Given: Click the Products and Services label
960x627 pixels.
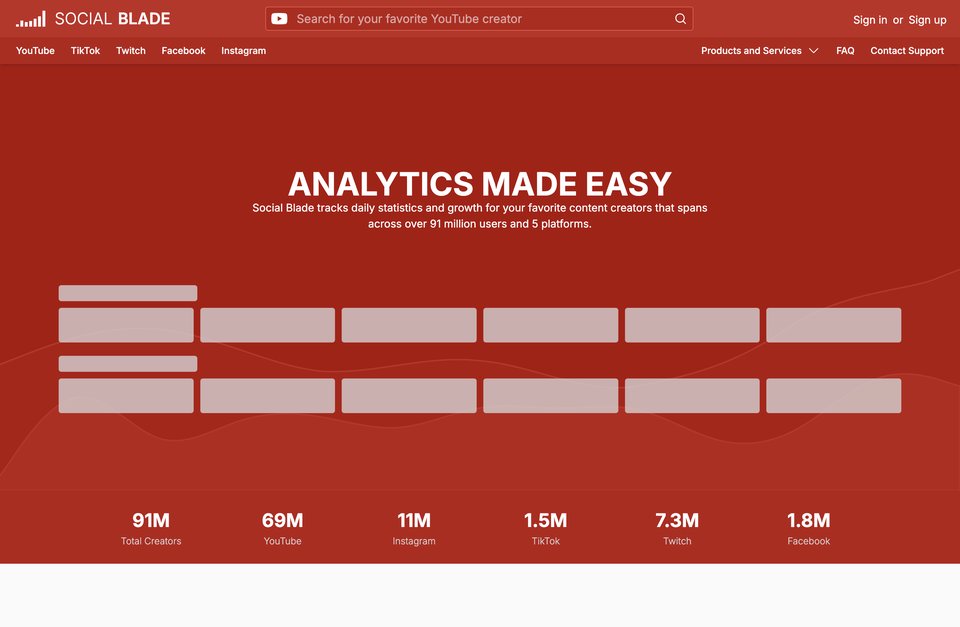Looking at the screenshot, I should coord(751,51).
